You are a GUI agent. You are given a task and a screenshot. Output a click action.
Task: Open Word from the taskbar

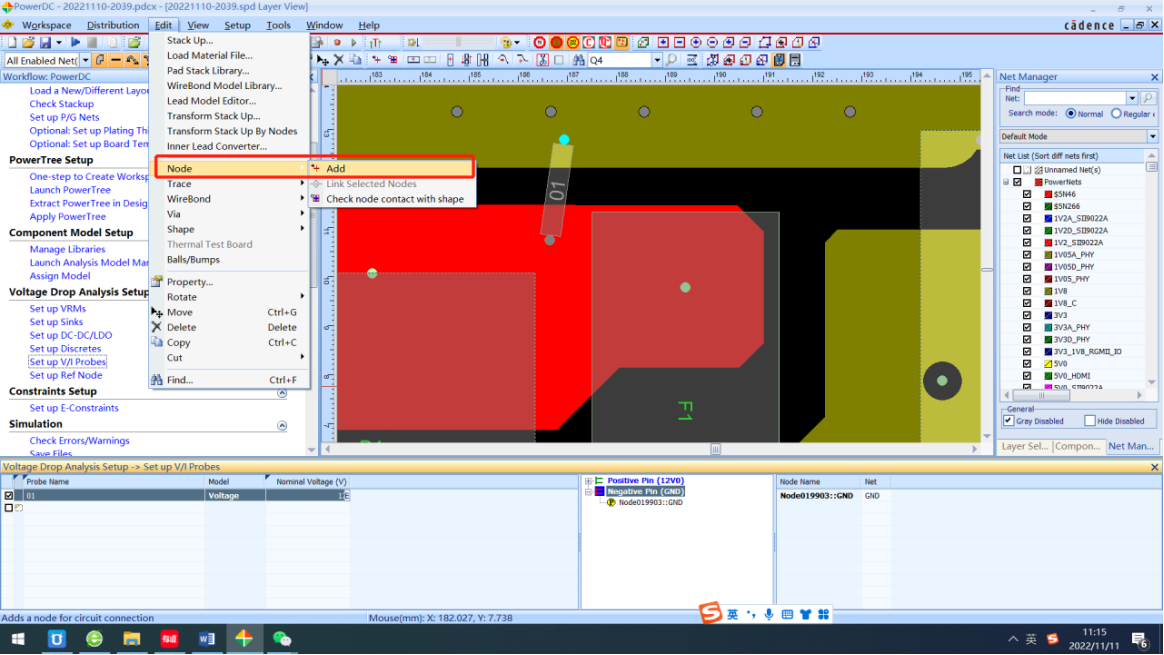(206, 639)
